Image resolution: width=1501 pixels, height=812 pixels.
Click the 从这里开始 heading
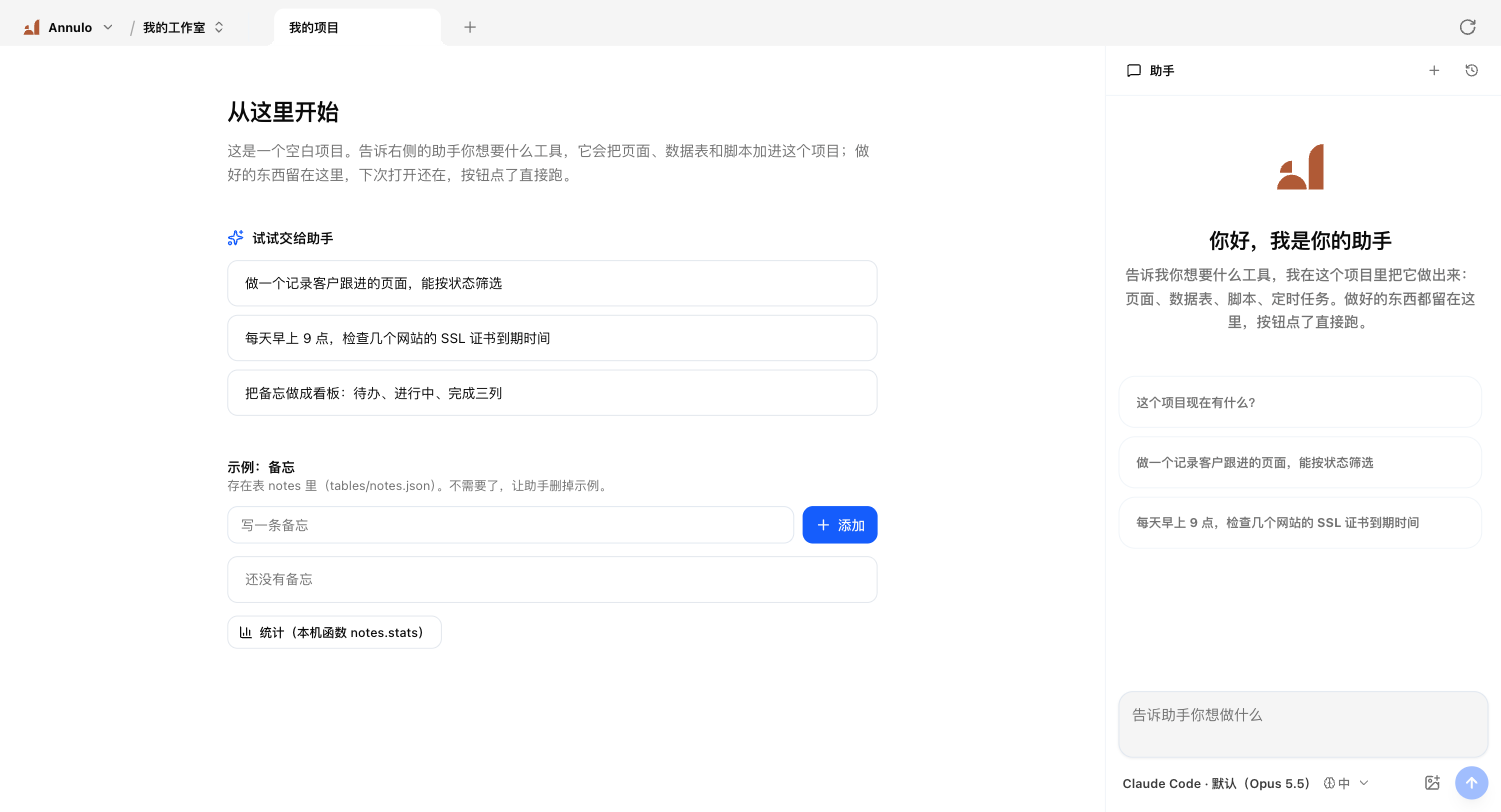tap(283, 112)
